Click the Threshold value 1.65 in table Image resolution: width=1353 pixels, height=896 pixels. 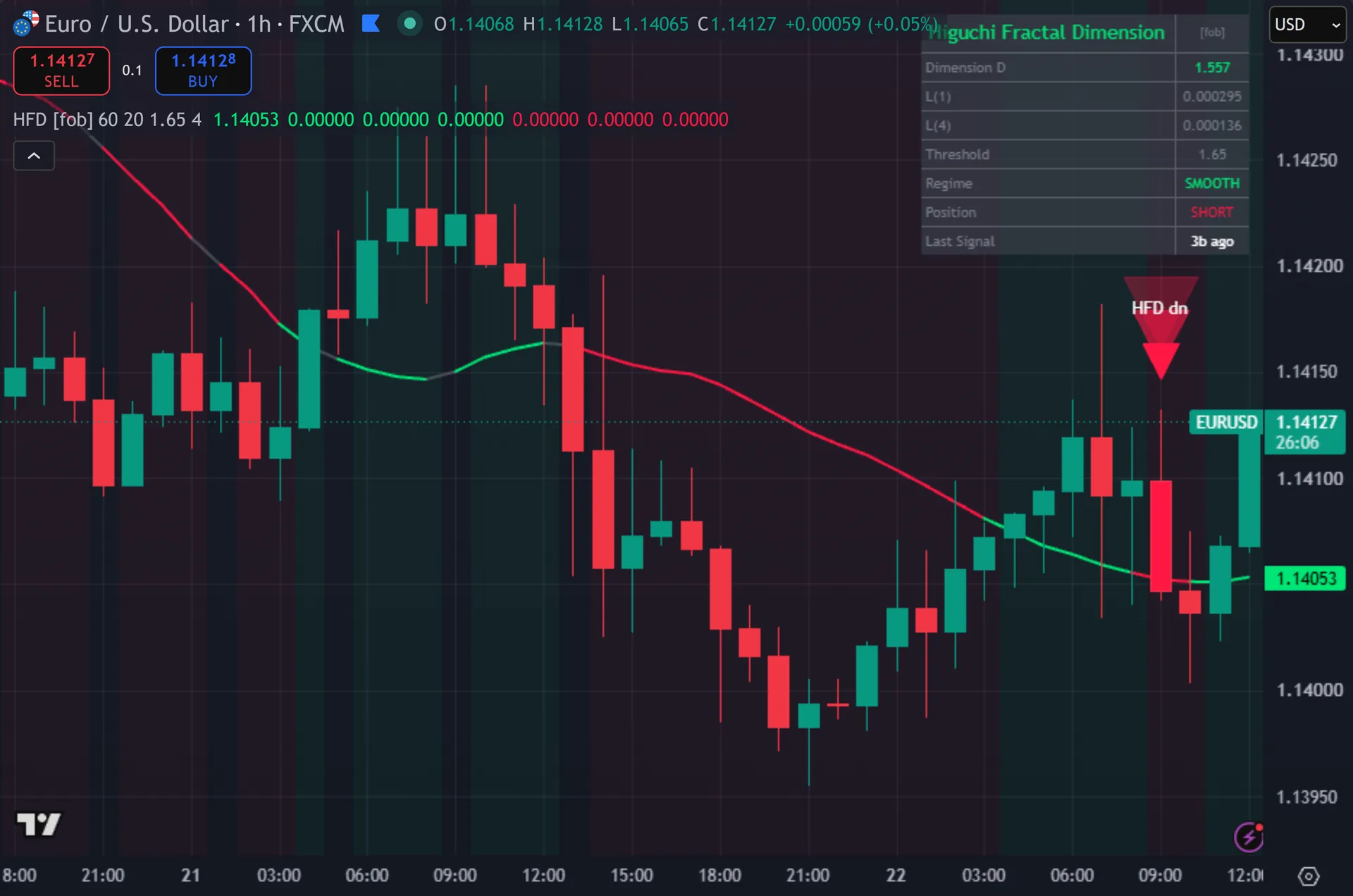coord(1212,154)
